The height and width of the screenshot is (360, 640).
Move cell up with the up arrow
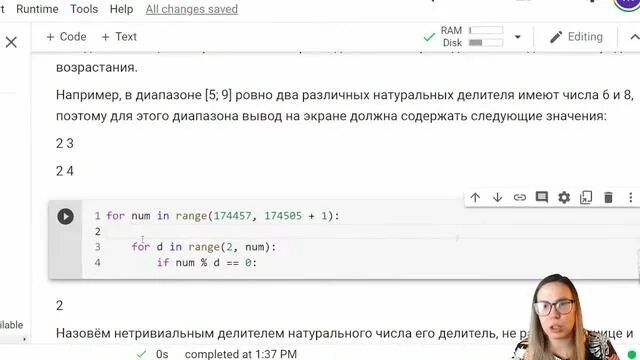click(475, 198)
